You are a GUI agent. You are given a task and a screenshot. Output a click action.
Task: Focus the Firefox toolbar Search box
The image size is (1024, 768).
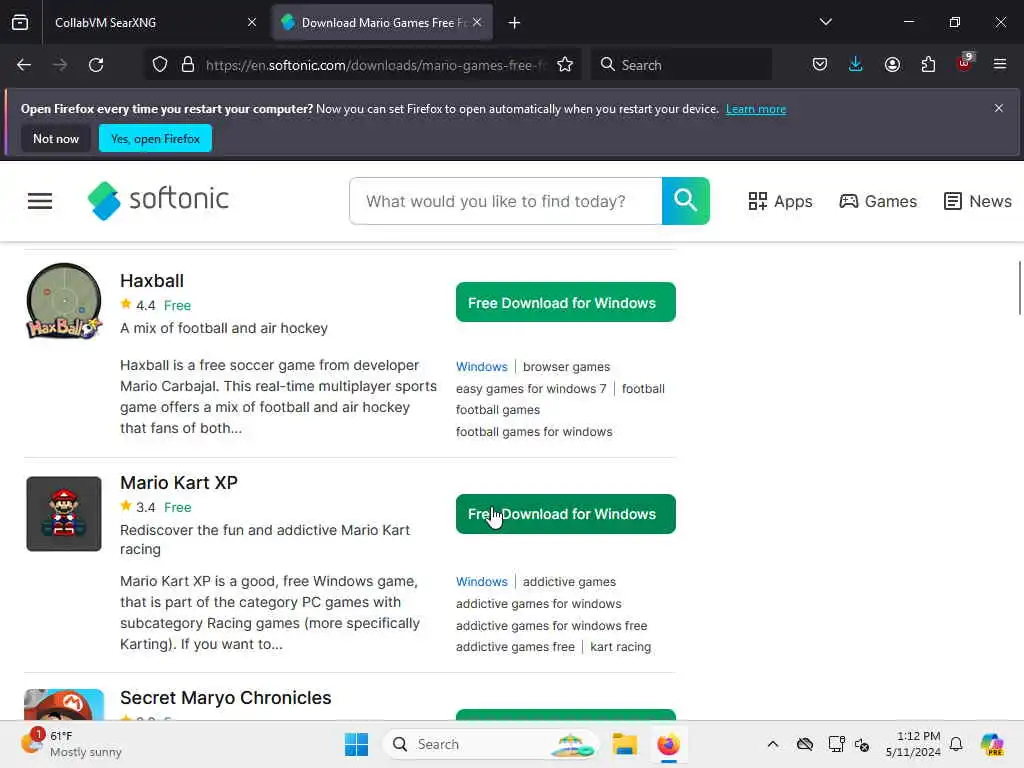[x=681, y=65]
